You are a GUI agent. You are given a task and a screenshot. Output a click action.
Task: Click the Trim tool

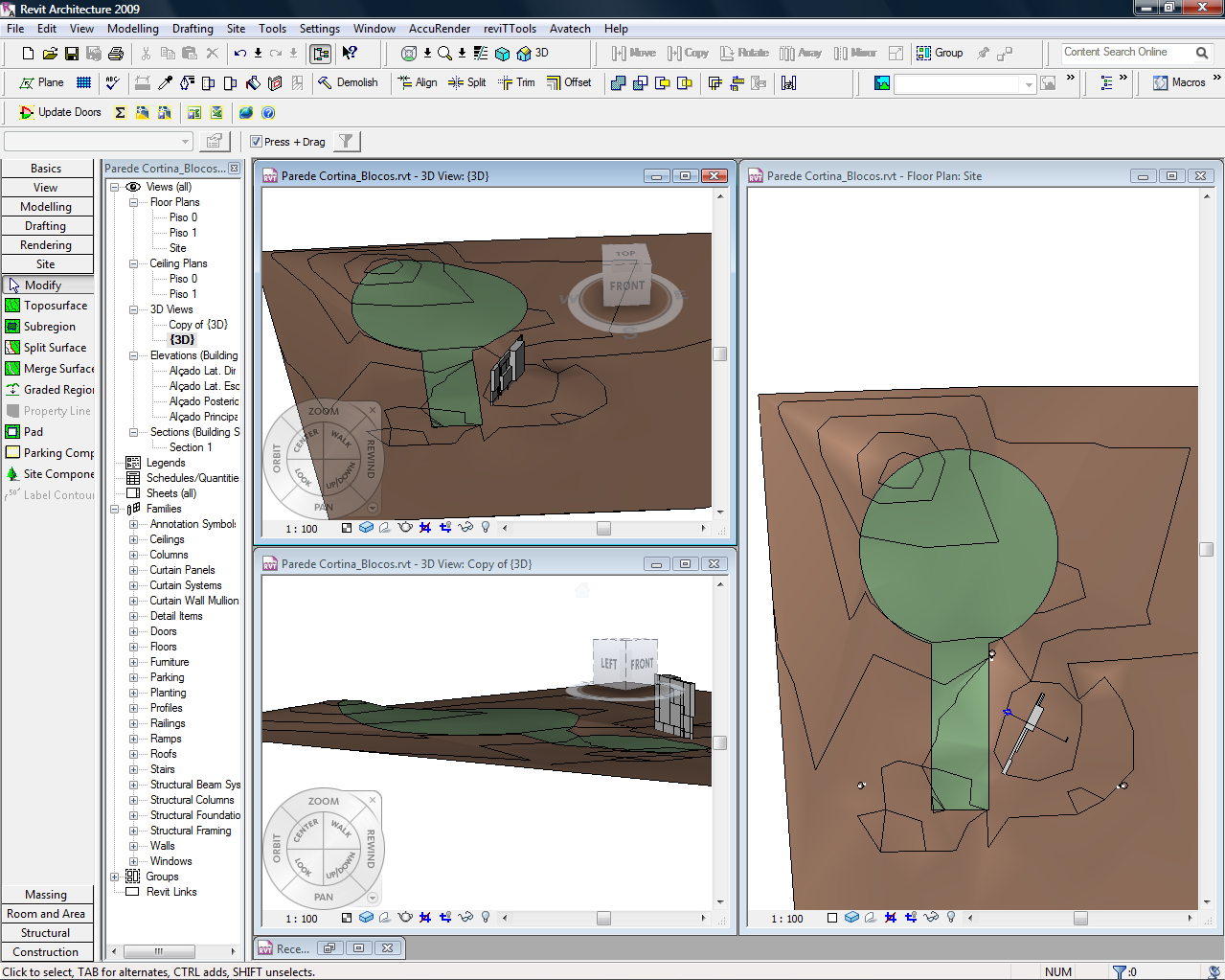(x=517, y=83)
